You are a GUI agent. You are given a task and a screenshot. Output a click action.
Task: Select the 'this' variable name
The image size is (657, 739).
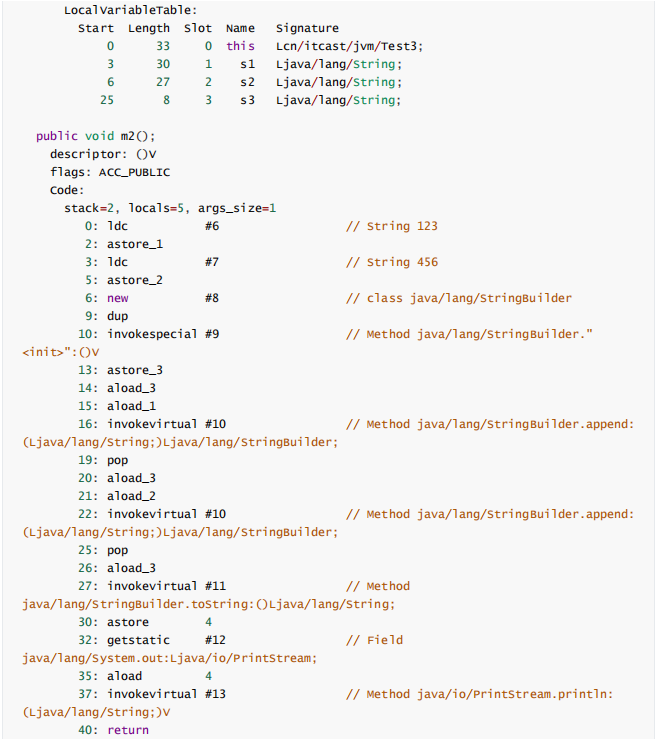click(240, 46)
